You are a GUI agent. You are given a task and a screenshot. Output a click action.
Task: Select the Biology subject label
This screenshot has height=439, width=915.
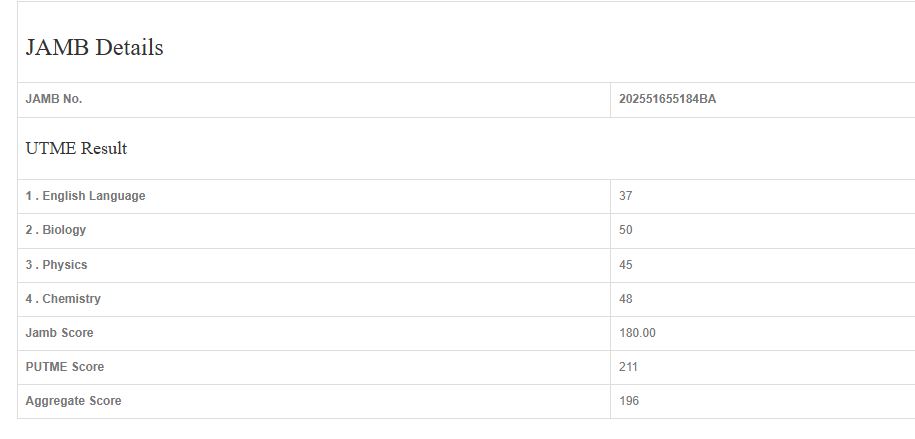[x=56, y=230]
